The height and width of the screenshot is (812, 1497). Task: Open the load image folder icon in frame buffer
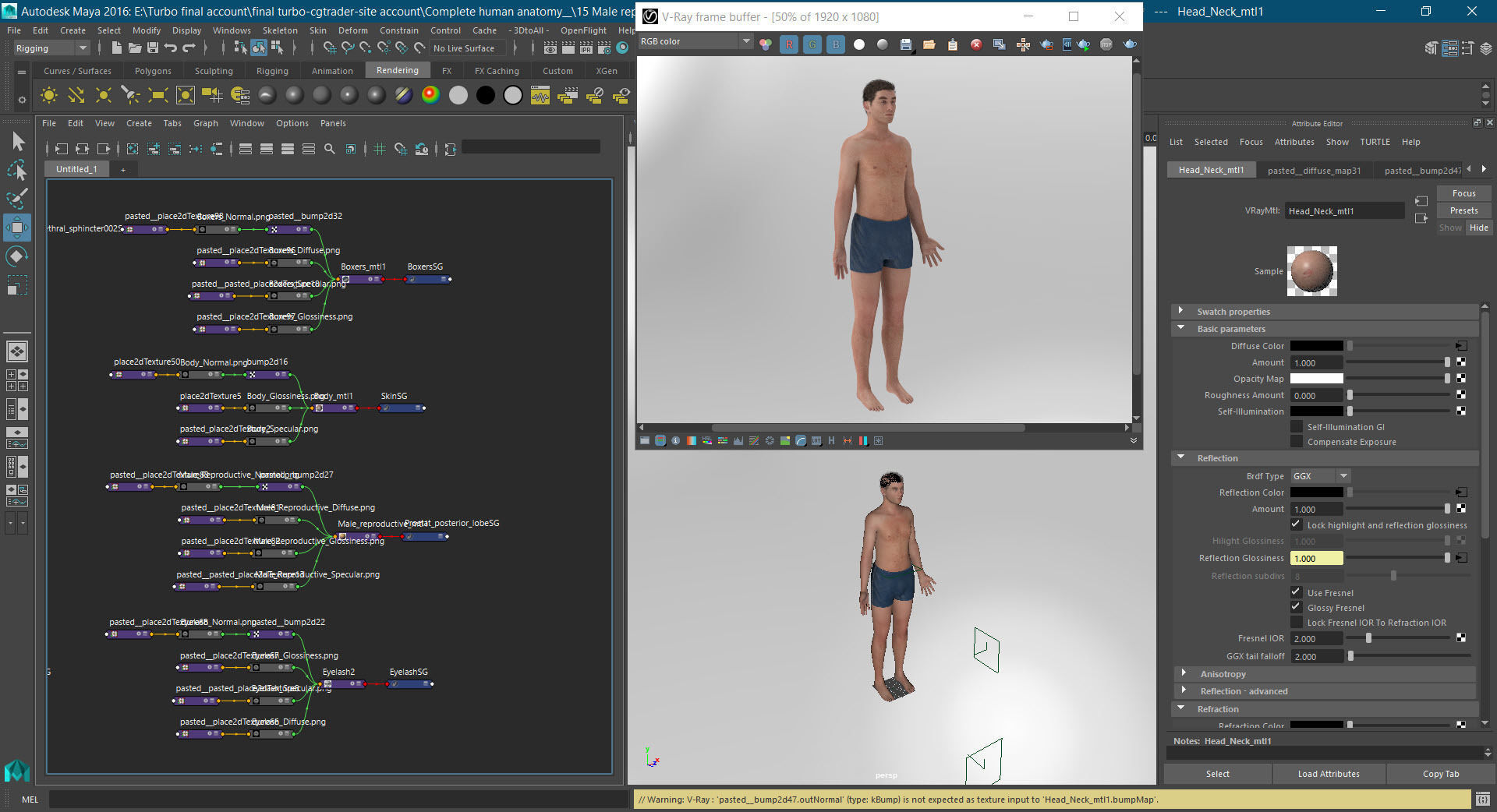tap(929, 44)
